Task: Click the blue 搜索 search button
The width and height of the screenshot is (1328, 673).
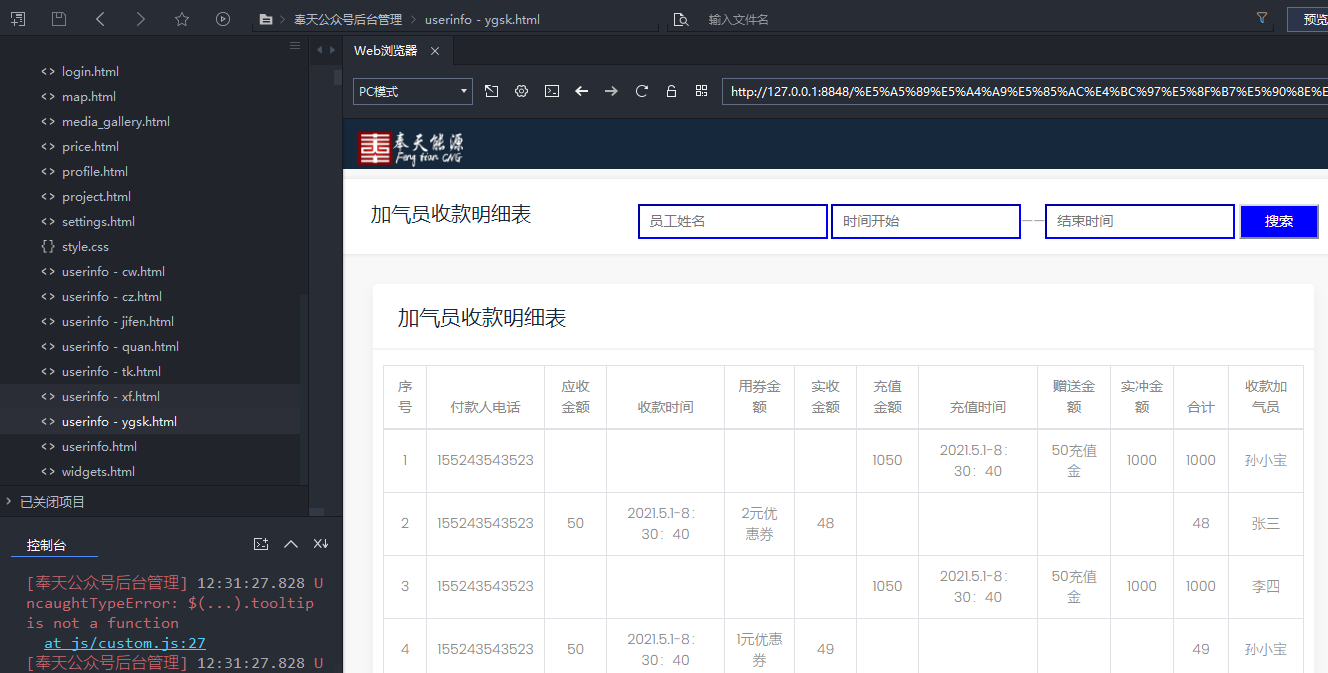Action: (1278, 221)
